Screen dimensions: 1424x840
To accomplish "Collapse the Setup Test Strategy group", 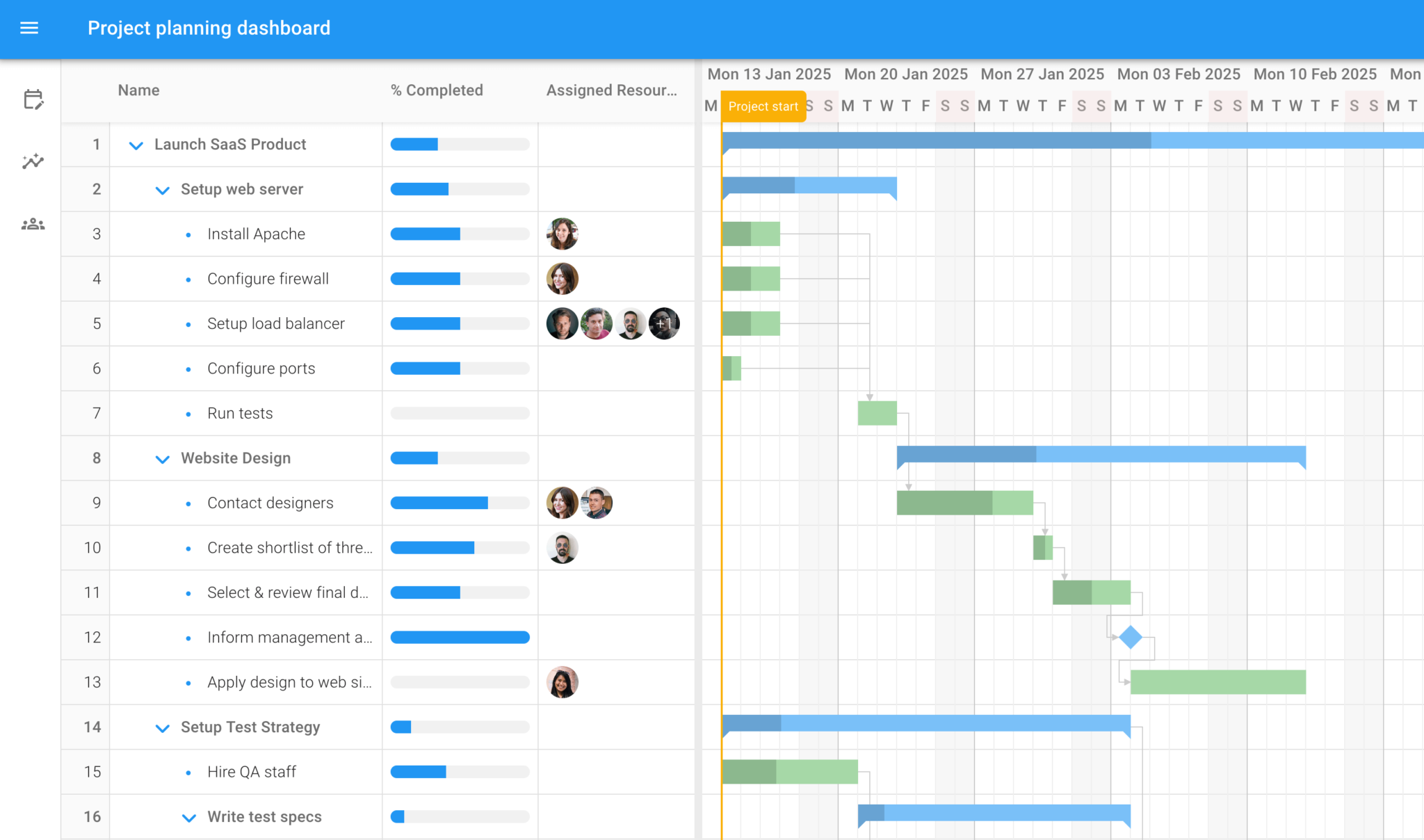I will tap(163, 728).
